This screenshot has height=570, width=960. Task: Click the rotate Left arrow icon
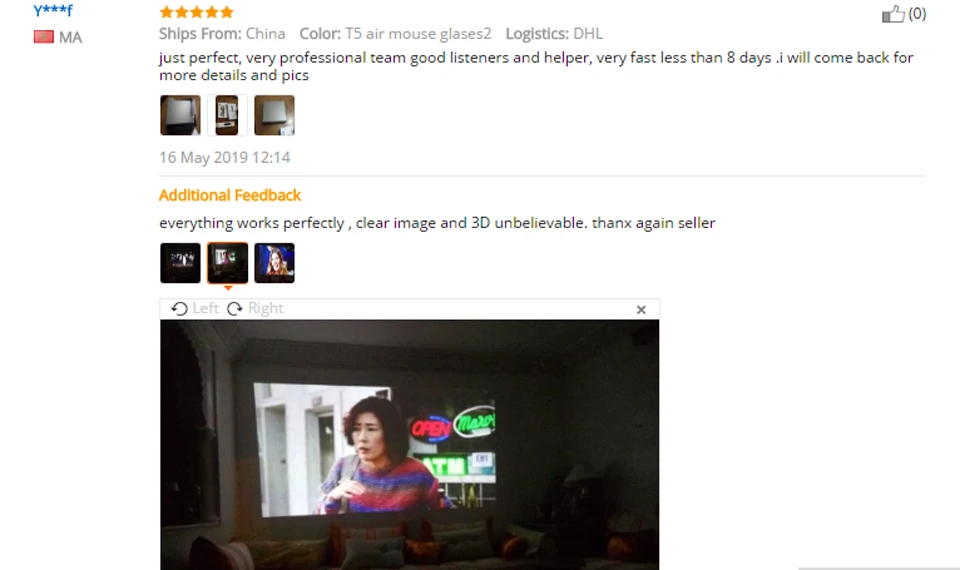pyautogui.click(x=179, y=309)
